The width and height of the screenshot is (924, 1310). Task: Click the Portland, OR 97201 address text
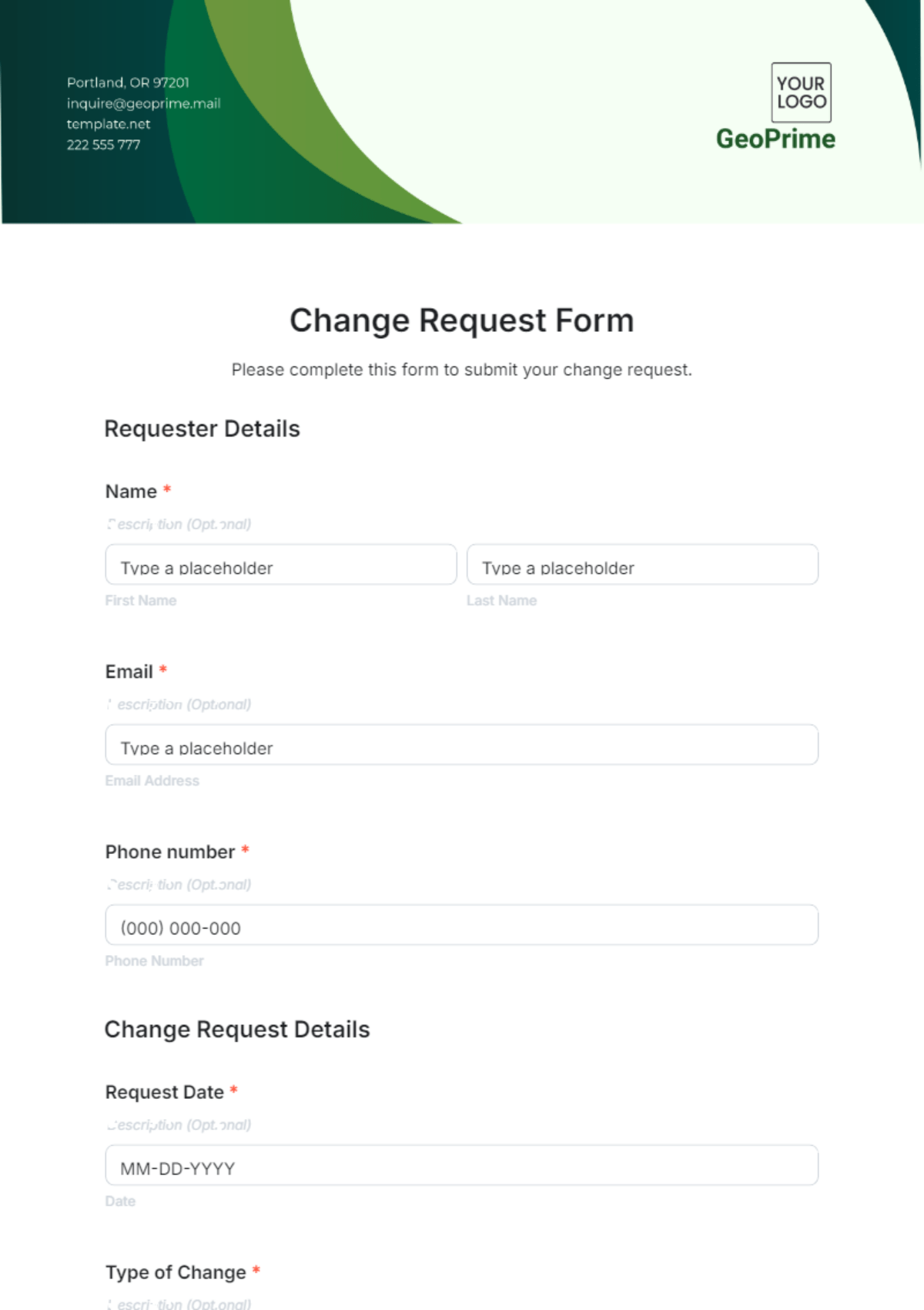pos(128,82)
